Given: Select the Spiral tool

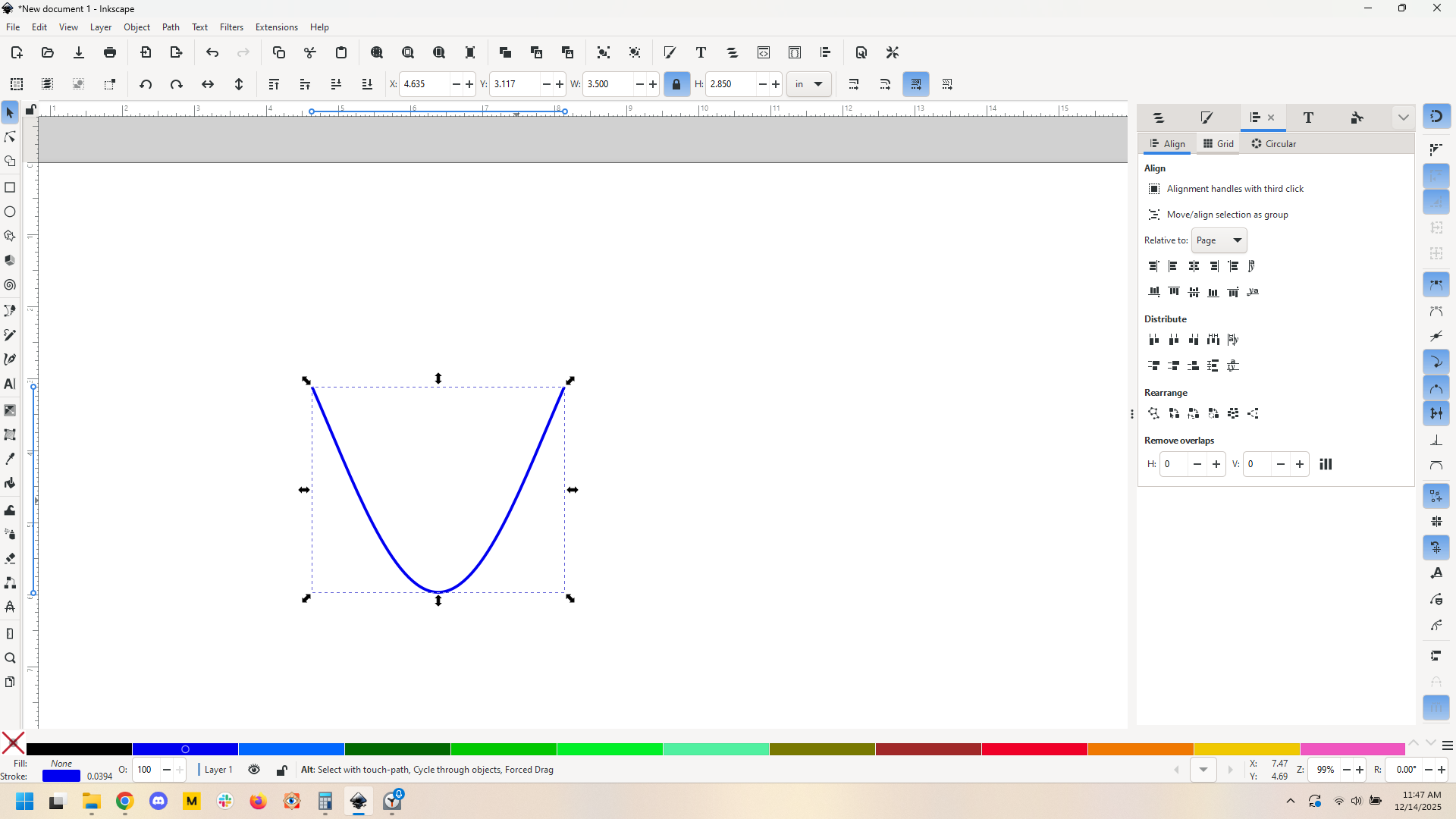Looking at the screenshot, I should [x=10, y=285].
